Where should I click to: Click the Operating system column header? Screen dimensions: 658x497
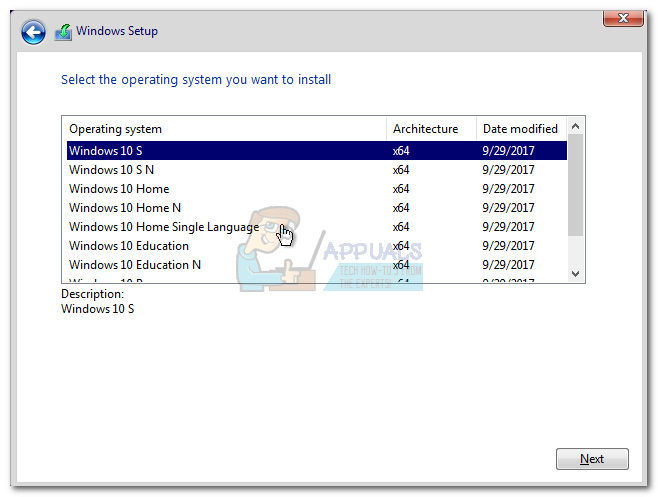pyautogui.click(x=225, y=129)
